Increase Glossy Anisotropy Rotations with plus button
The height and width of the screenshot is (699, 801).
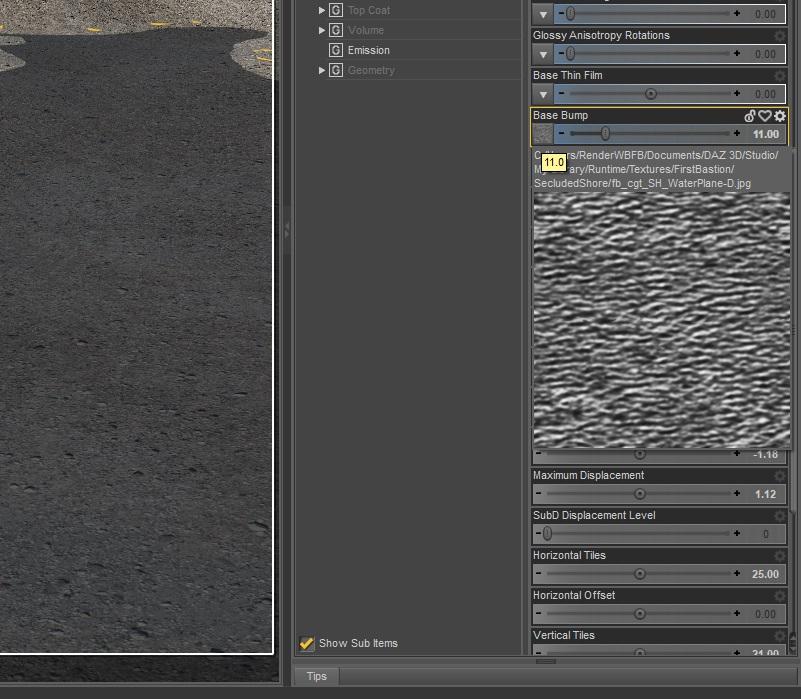(737, 53)
